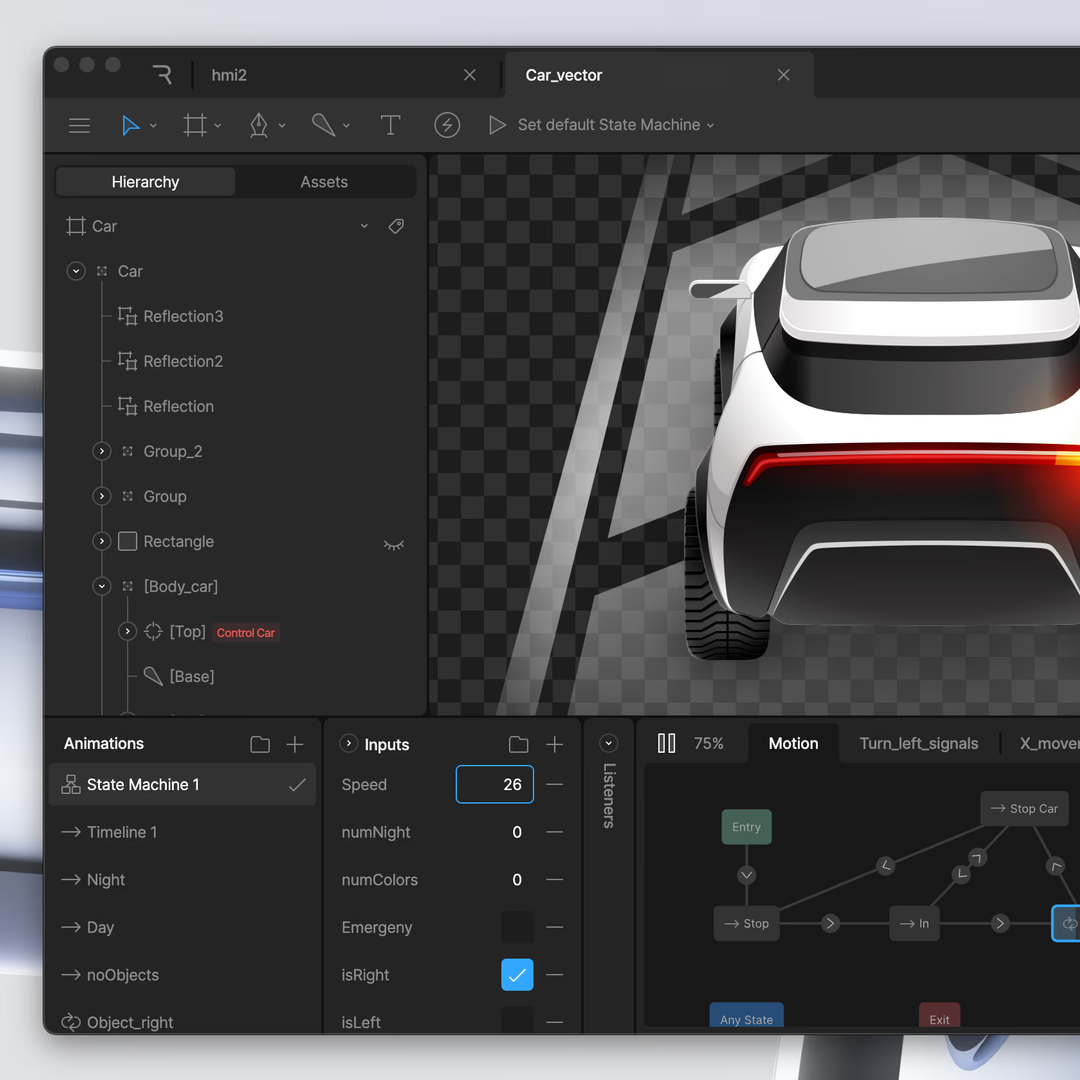Select the Pen tool in toolbar
The height and width of the screenshot is (1080, 1080).
(x=259, y=125)
